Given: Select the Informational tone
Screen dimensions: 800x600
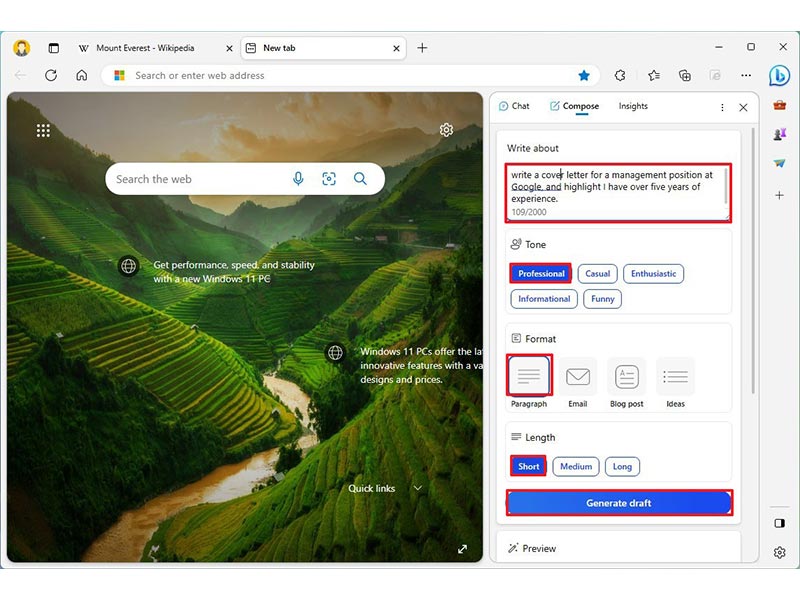Looking at the screenshot, I should tap(544, 299).
